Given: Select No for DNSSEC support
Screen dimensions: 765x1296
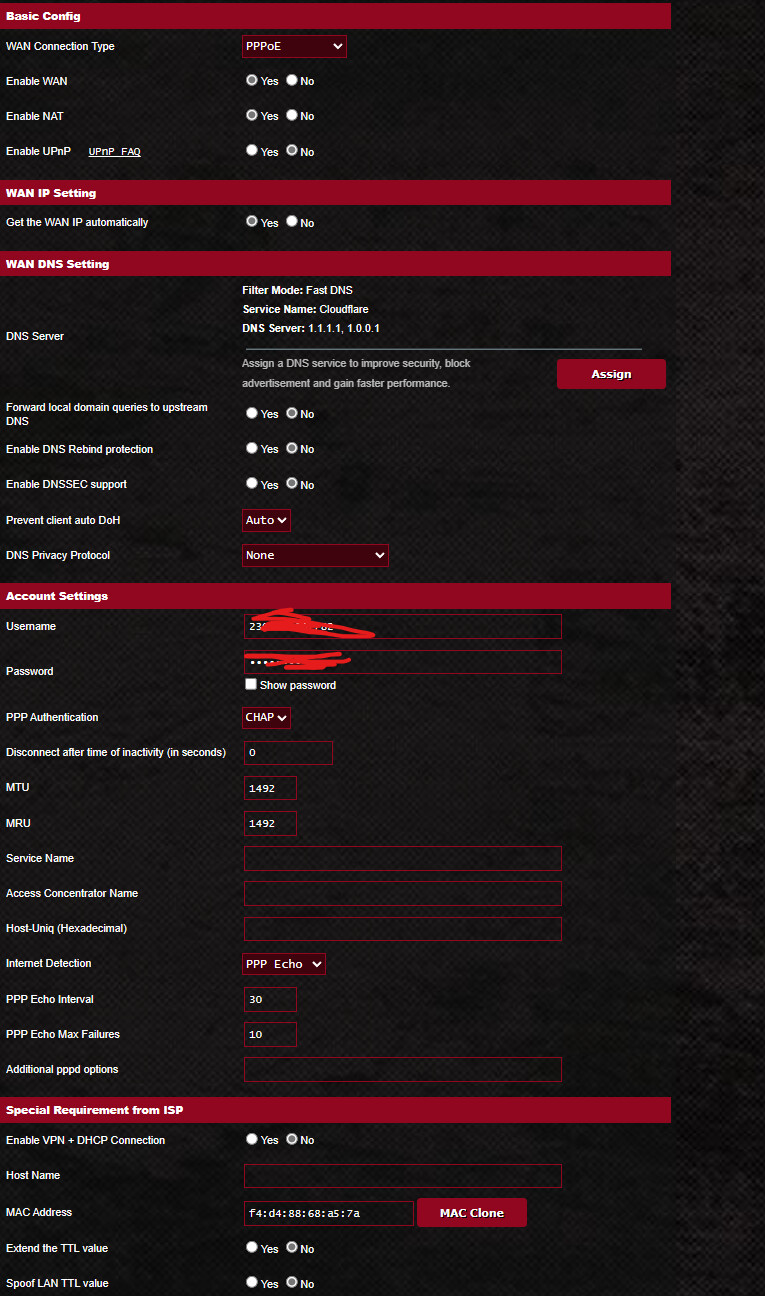Looking at the screenshot, I should click(292, 483).
